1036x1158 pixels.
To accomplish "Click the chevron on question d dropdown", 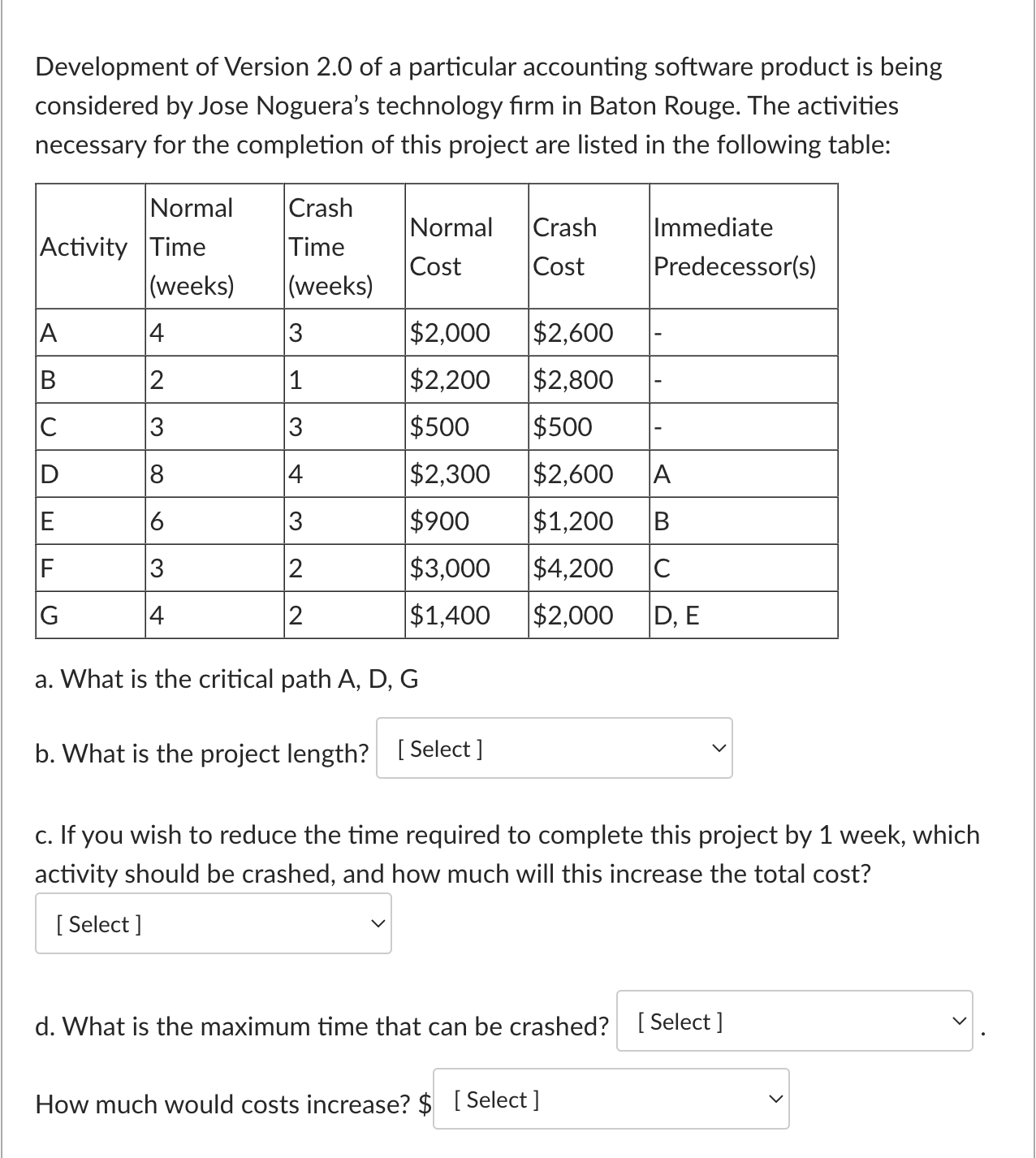I will click(x=958, y=1022).
